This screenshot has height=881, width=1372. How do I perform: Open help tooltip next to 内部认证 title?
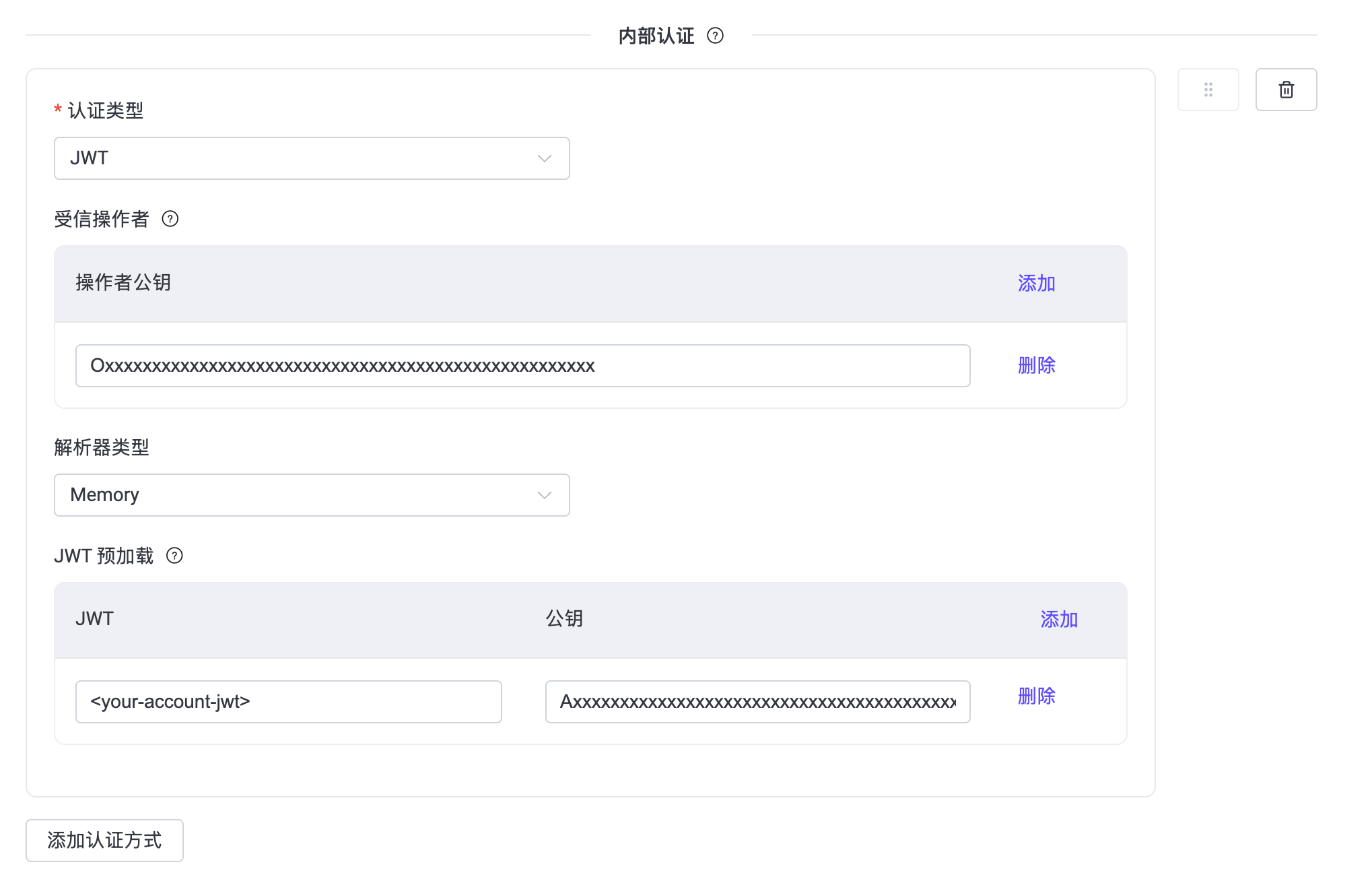(716, 36)
